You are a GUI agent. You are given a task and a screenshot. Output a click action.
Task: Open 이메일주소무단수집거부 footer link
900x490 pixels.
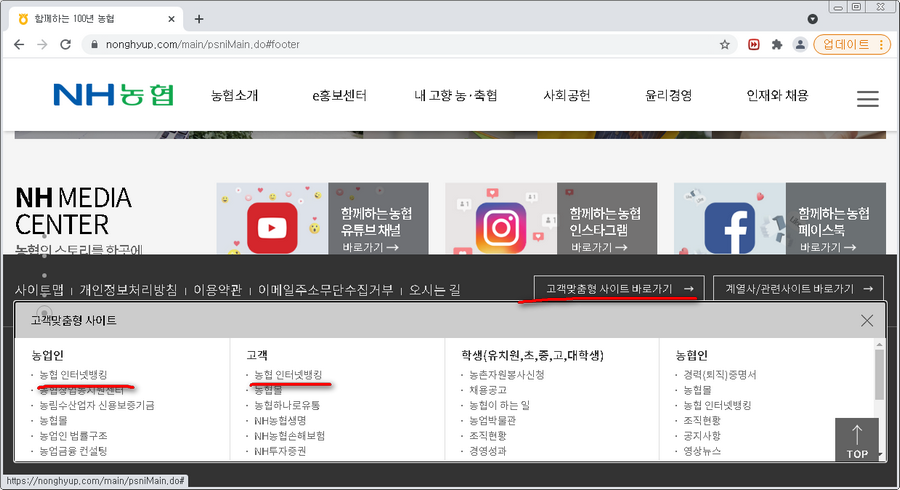coord(325,290)
